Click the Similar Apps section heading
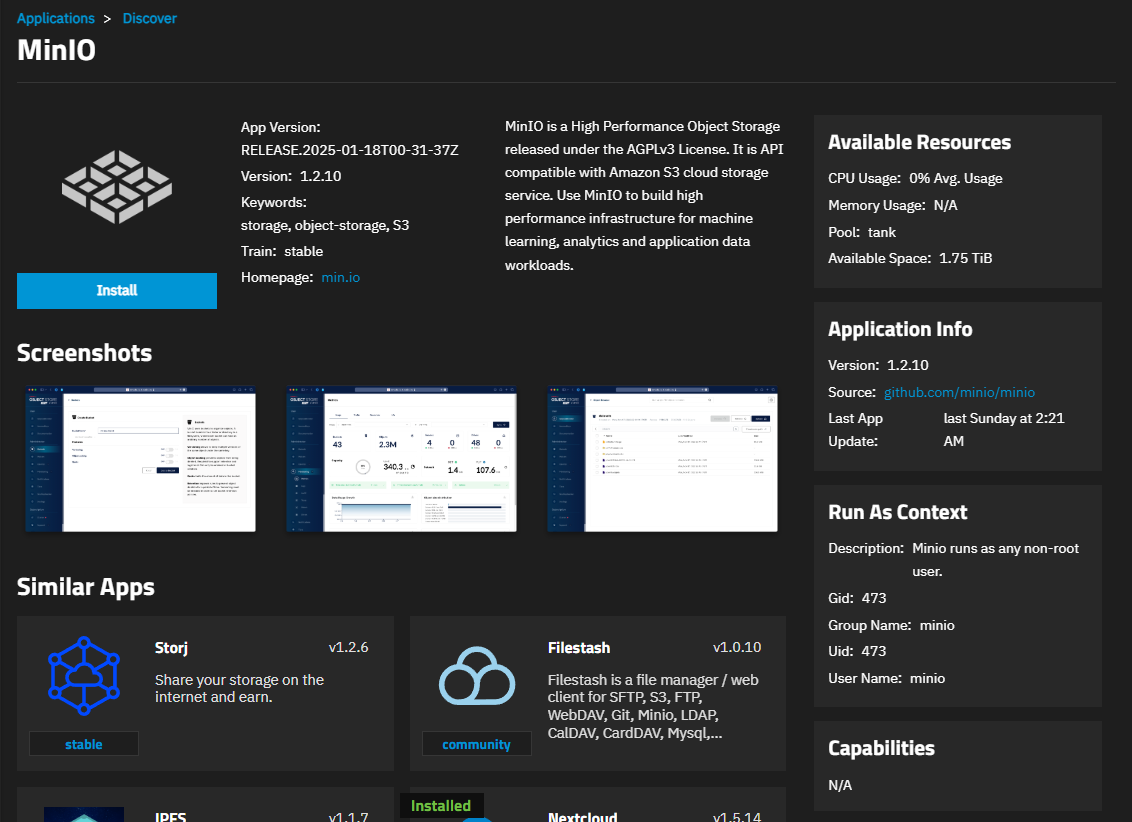1132x822 pixels. [86, 587]
